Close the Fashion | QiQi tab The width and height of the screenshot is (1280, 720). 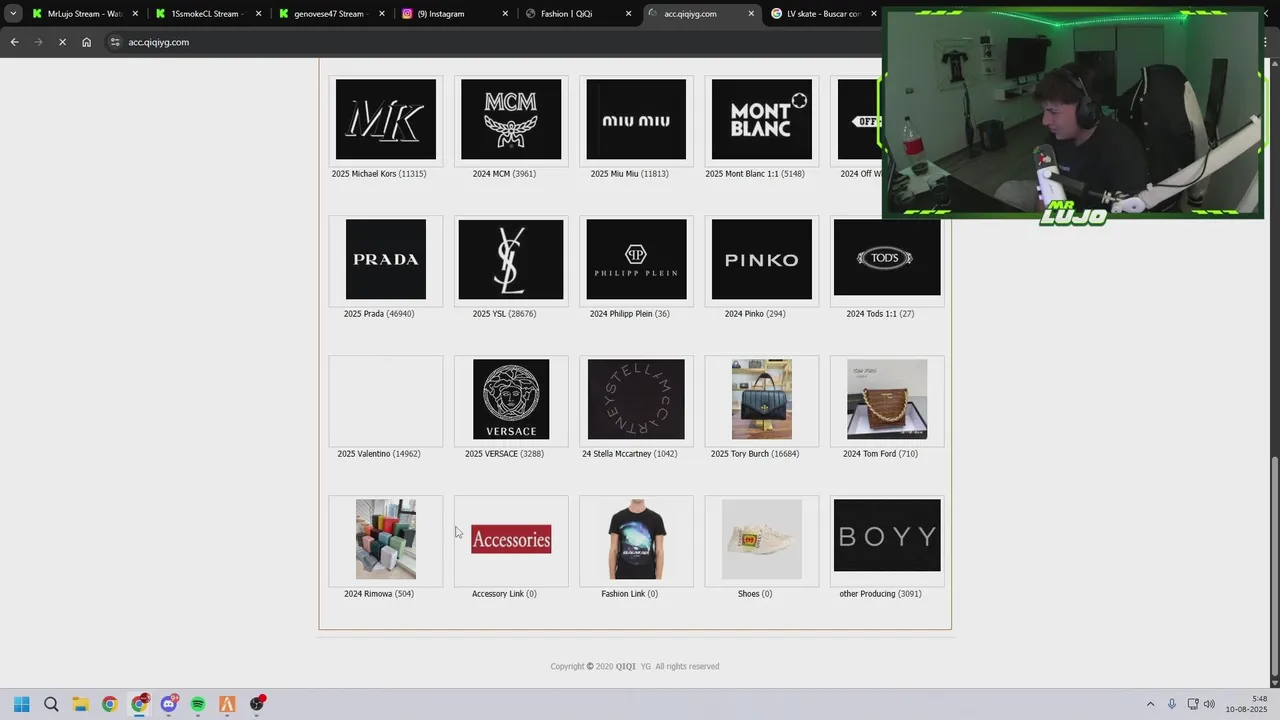click(x=629, y=14)
